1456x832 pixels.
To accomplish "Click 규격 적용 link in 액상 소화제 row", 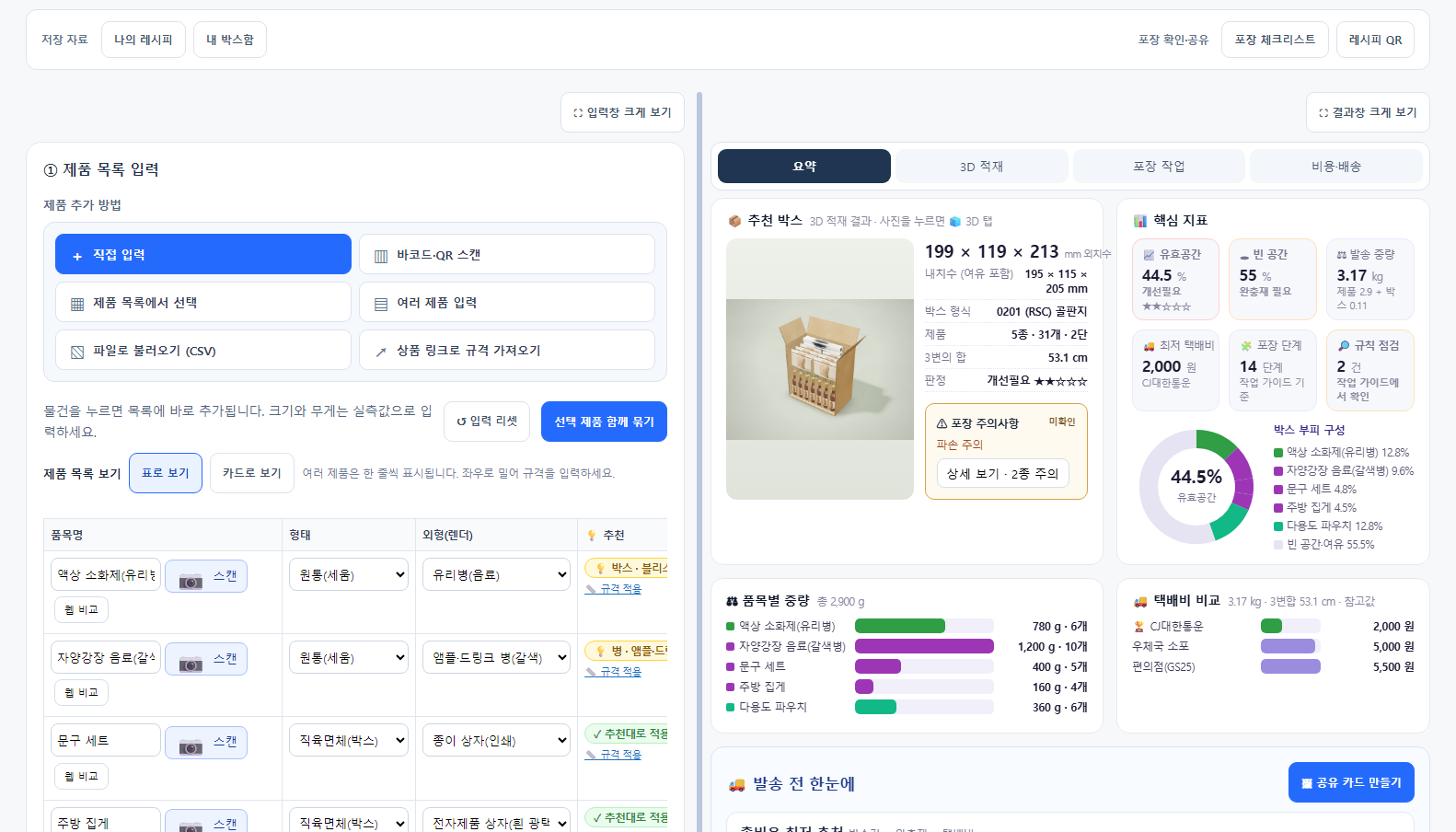I will point(614,589).
